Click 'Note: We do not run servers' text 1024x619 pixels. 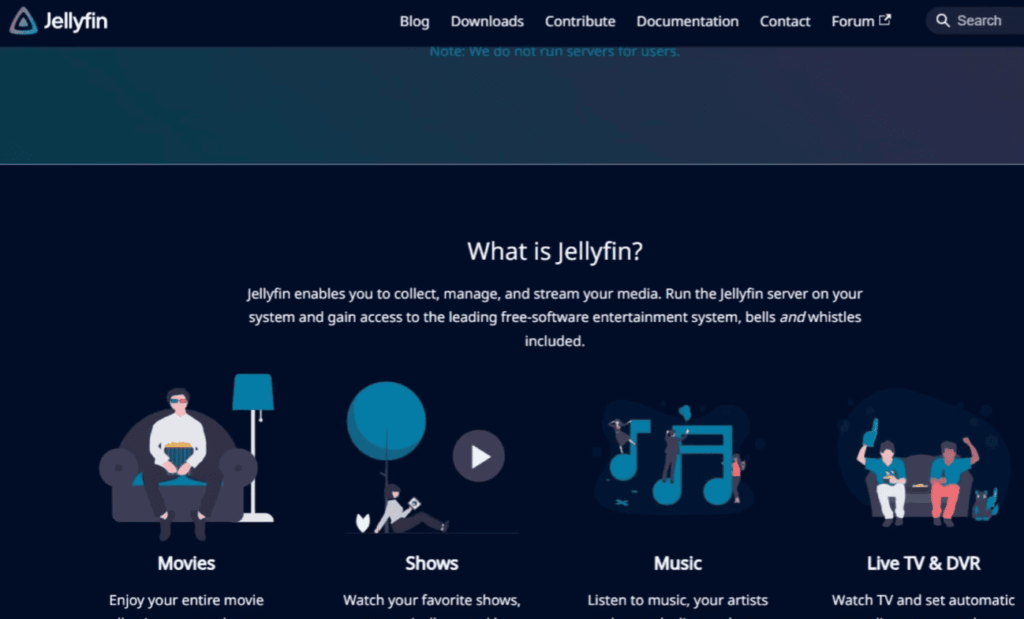554,52
